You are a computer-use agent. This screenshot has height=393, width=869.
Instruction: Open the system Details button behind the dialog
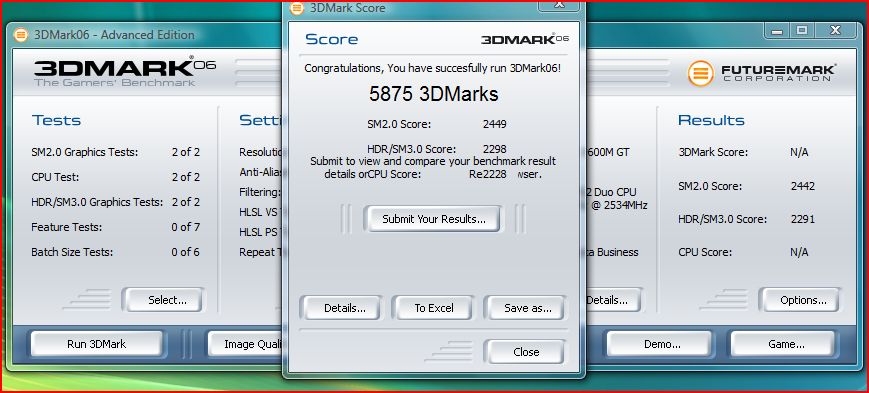[612, 300]
